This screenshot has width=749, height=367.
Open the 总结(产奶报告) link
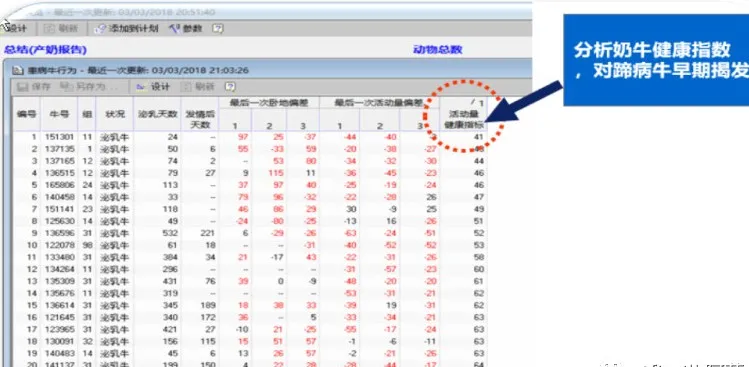point(45,50)
